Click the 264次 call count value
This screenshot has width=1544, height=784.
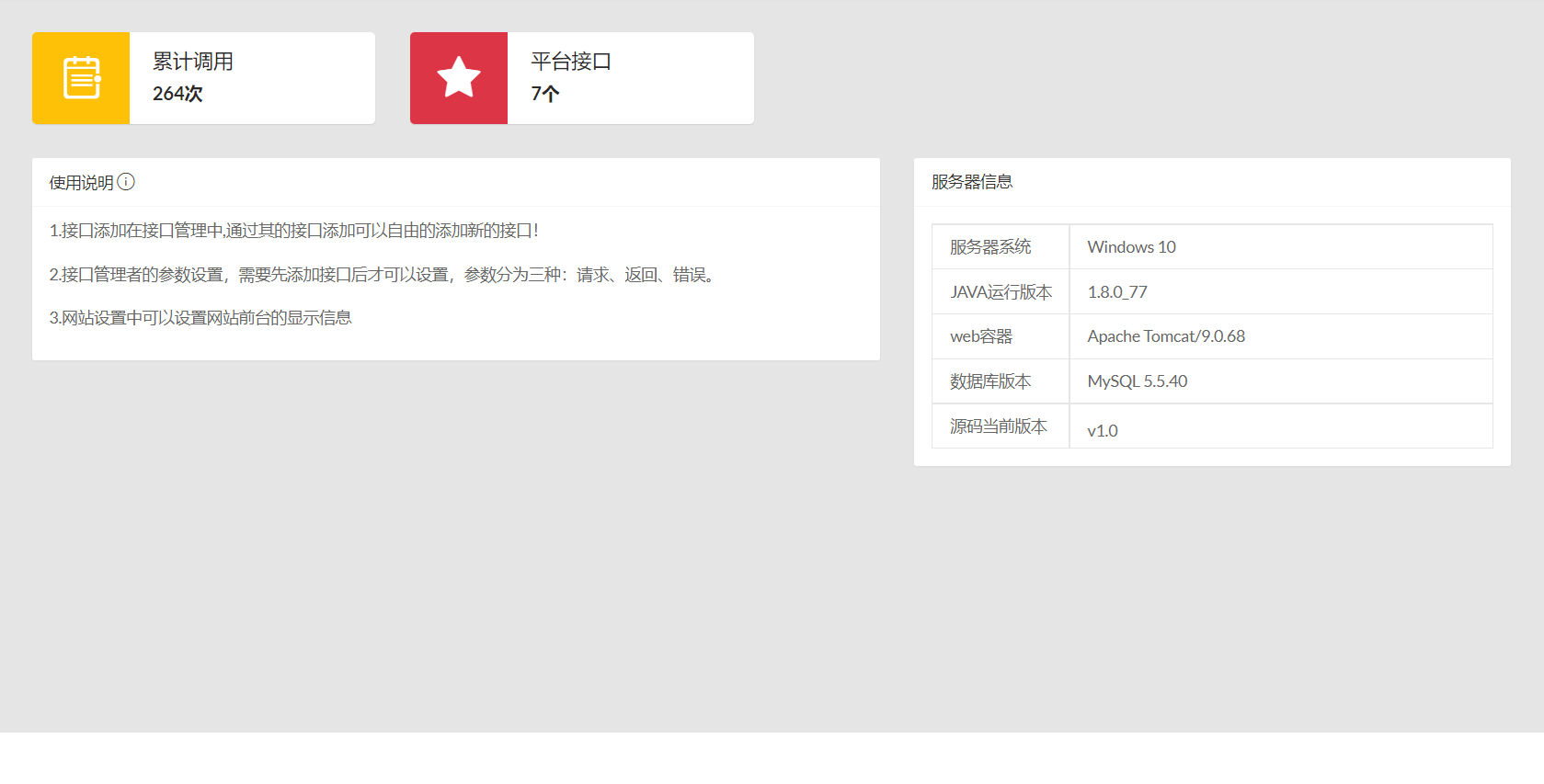tap(177, 94)
